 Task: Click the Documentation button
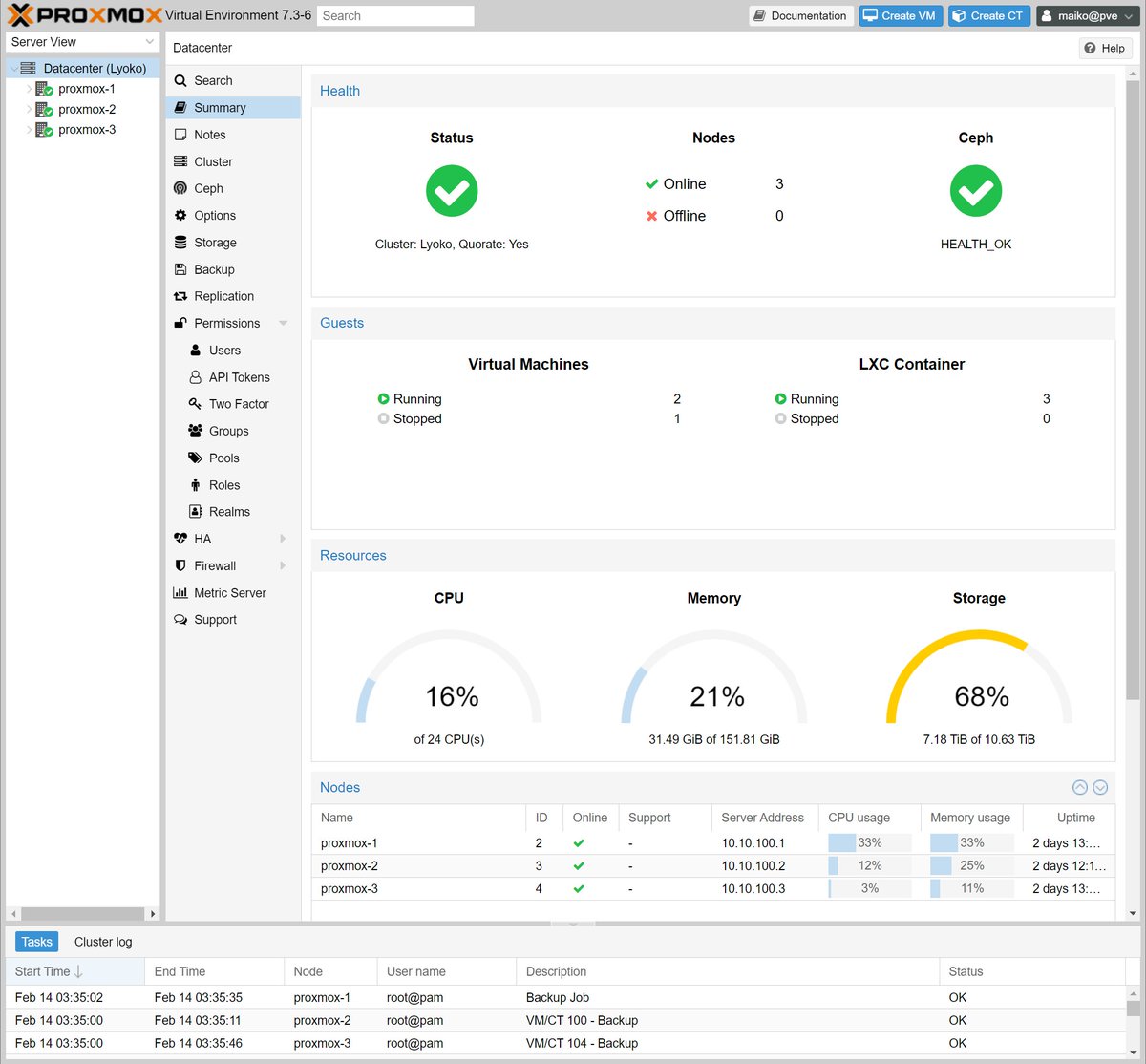point(800,15)
